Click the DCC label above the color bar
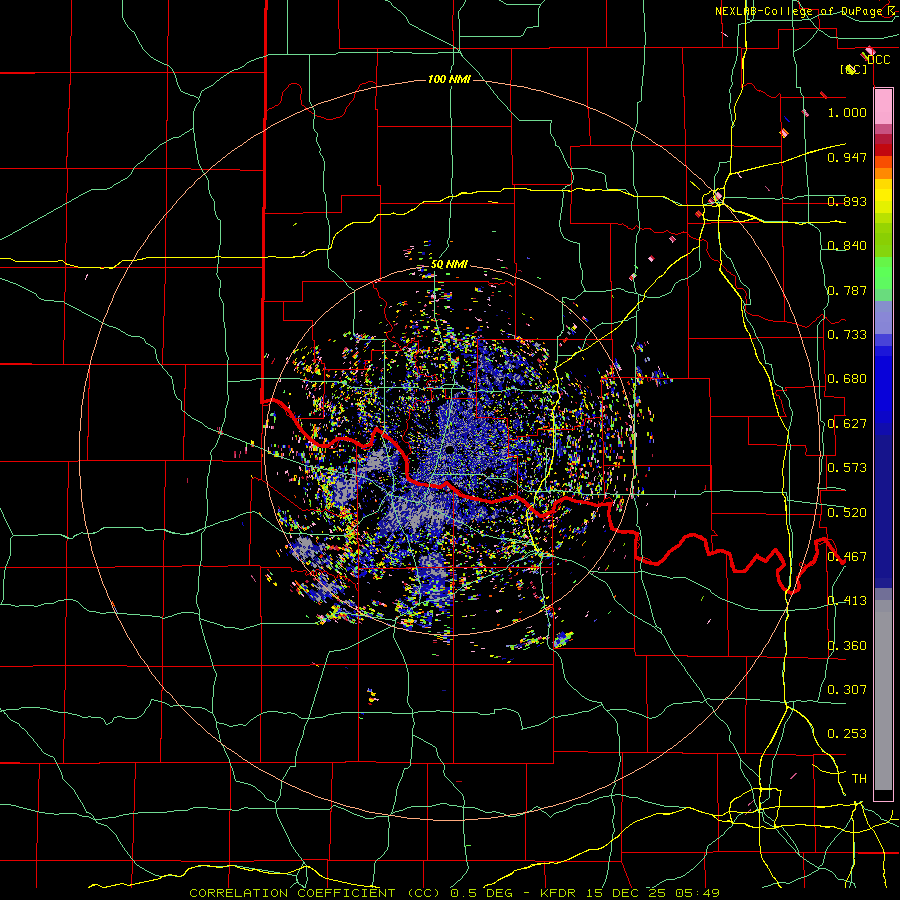This screenshot has height=900, width=900. 878,59
